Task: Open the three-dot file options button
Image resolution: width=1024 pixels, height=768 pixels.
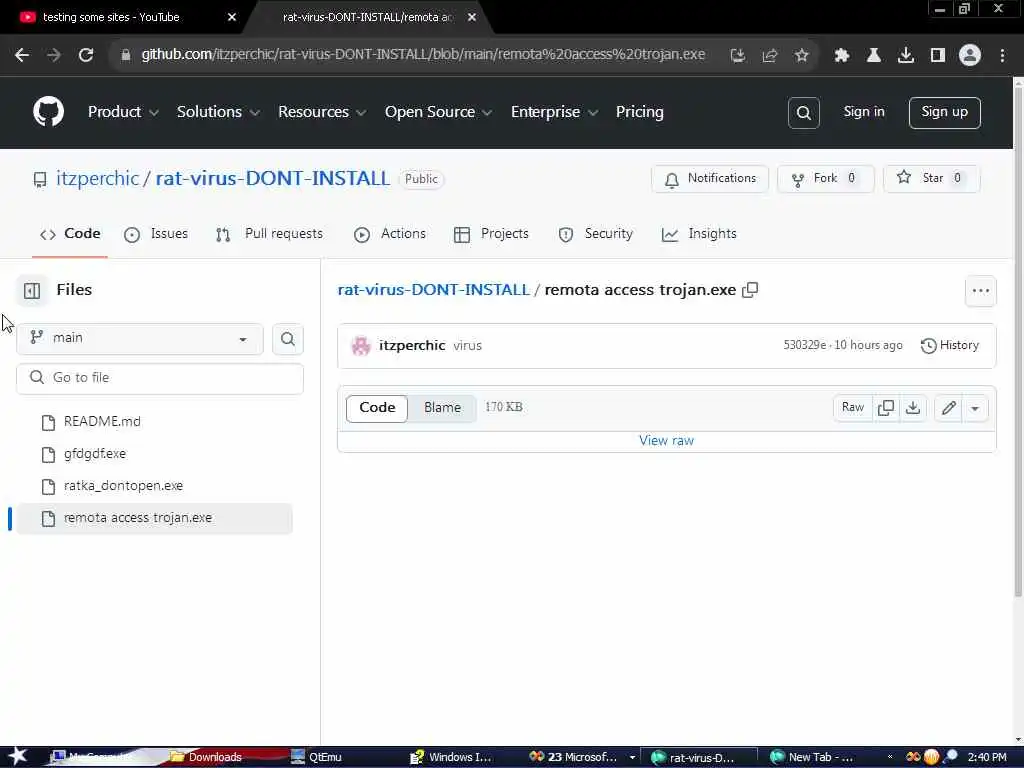Action: click(x=981, y=291)
